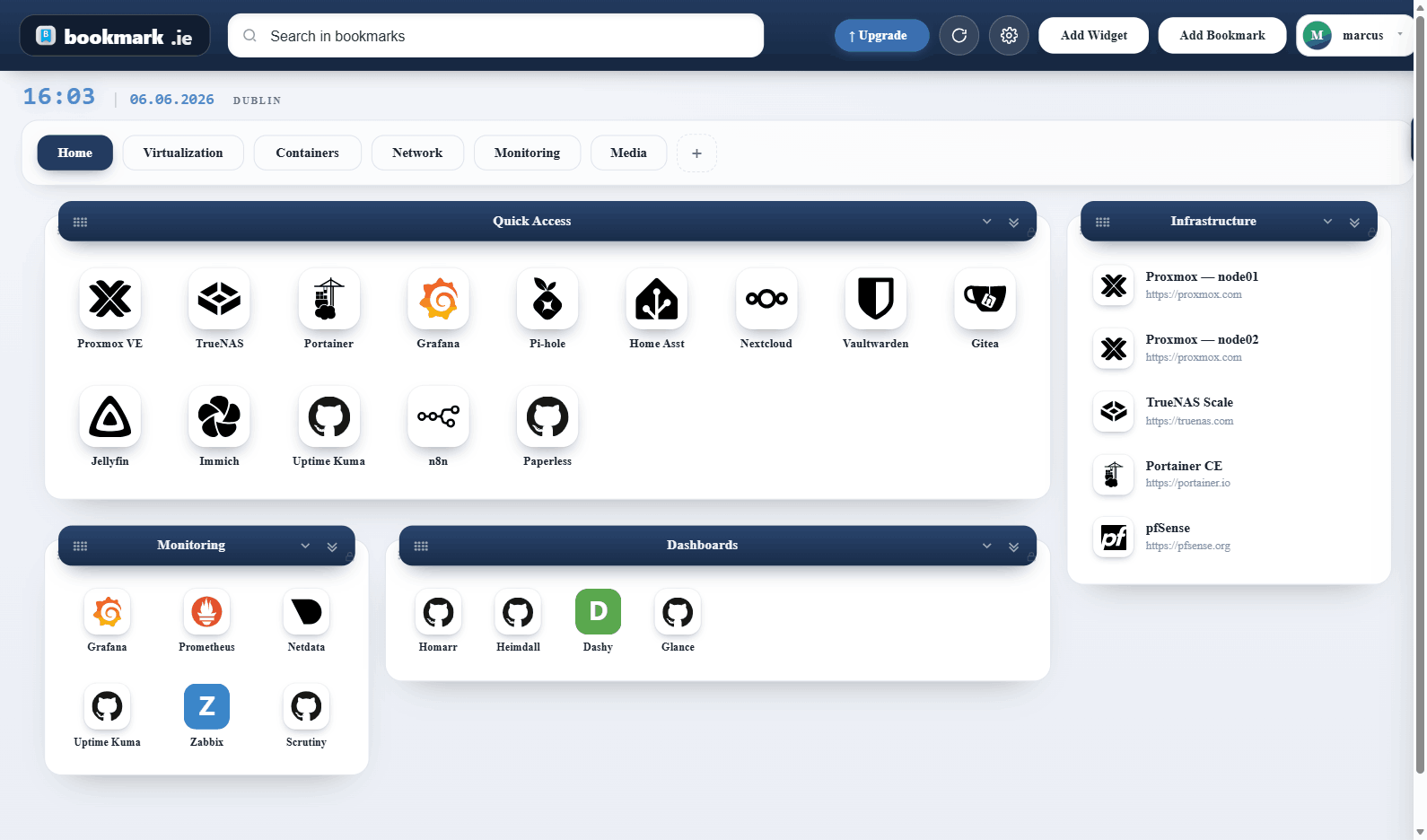Grab the Monitoring widget drag handle
Viewport: 1427px width, 840px height.
click(x=80, y=546)
